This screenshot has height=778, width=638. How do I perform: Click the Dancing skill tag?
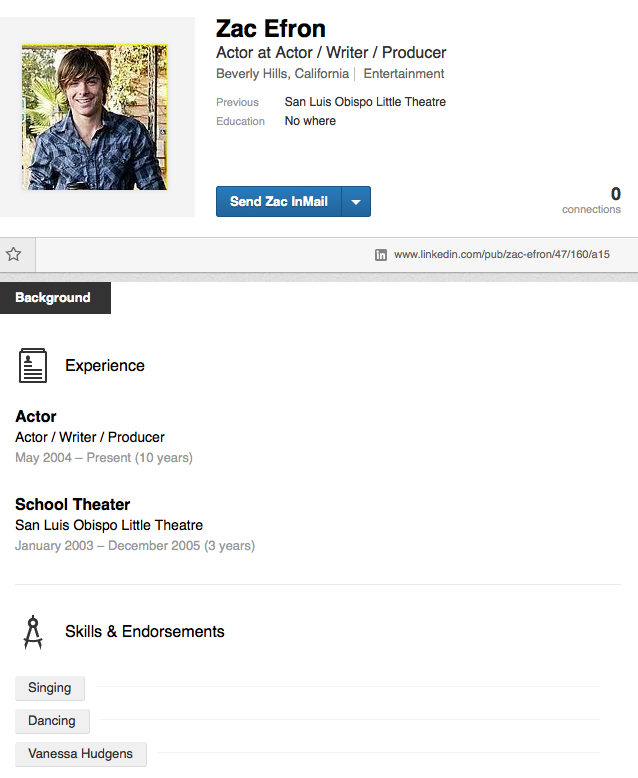click(52, 721)
